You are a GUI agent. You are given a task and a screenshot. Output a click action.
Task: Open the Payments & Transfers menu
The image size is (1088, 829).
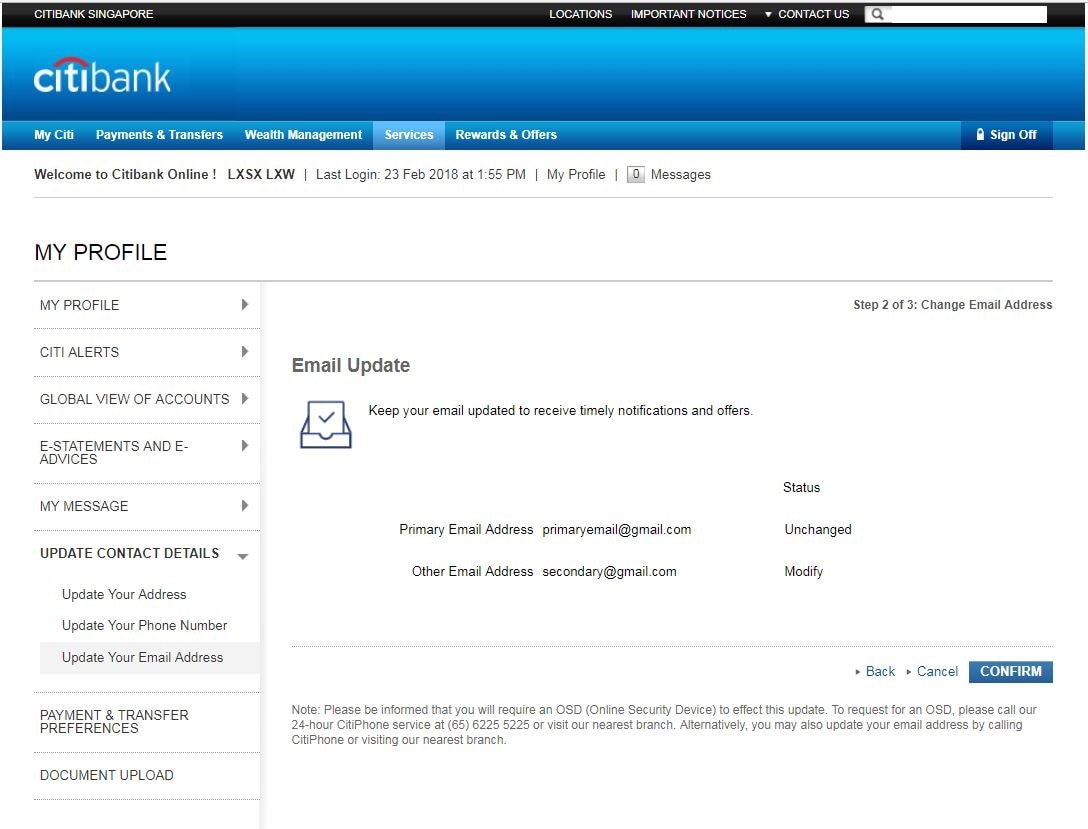(x=159, y=135)
